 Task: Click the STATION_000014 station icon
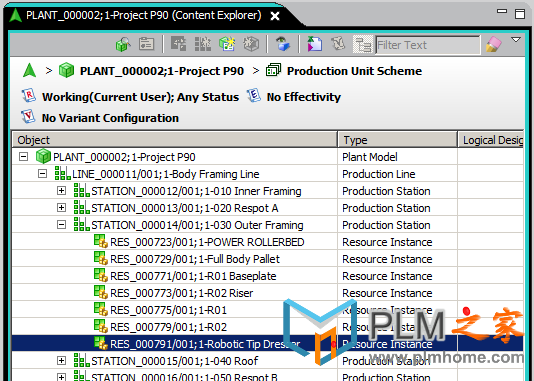coord(82,224)
